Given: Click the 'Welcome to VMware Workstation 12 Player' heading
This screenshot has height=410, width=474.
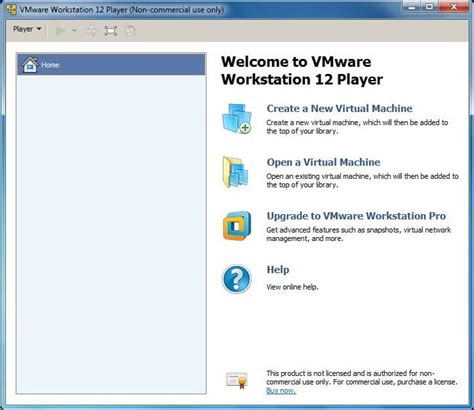Looking at the screenshot, I should pyautogui.click(x=302, y=70).
